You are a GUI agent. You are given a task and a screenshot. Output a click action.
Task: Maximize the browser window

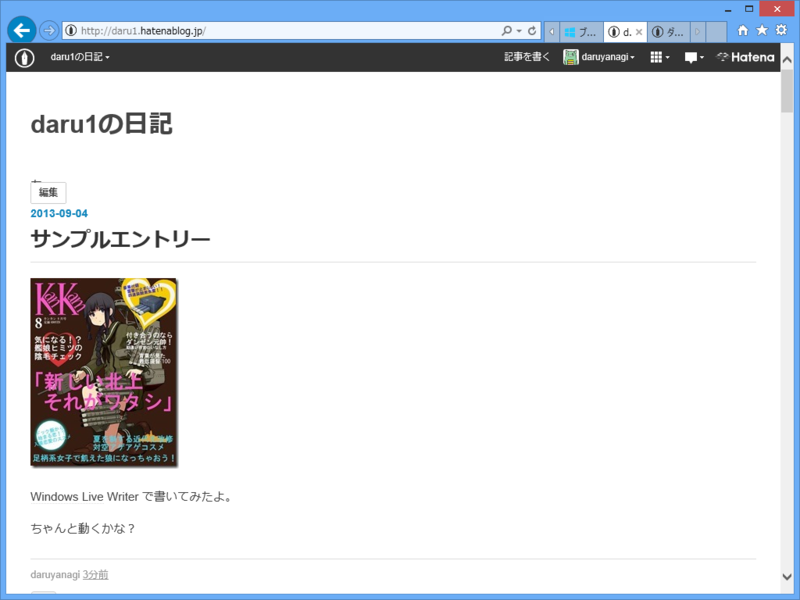tap(748, 9)
